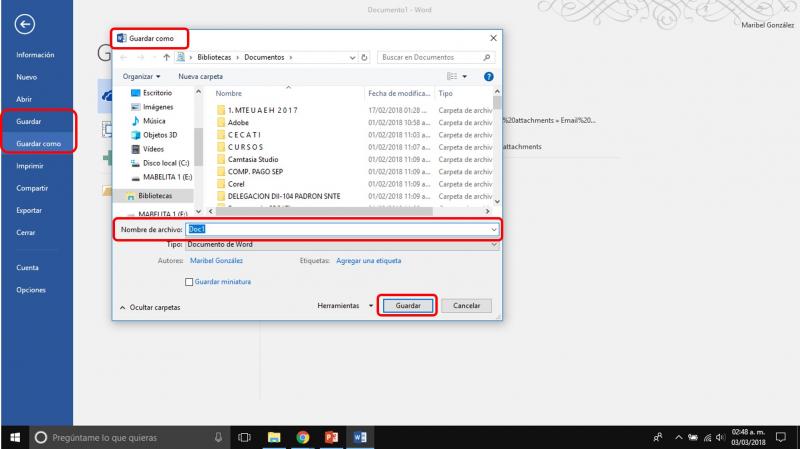Select the Corel folder

pos(236,184)
